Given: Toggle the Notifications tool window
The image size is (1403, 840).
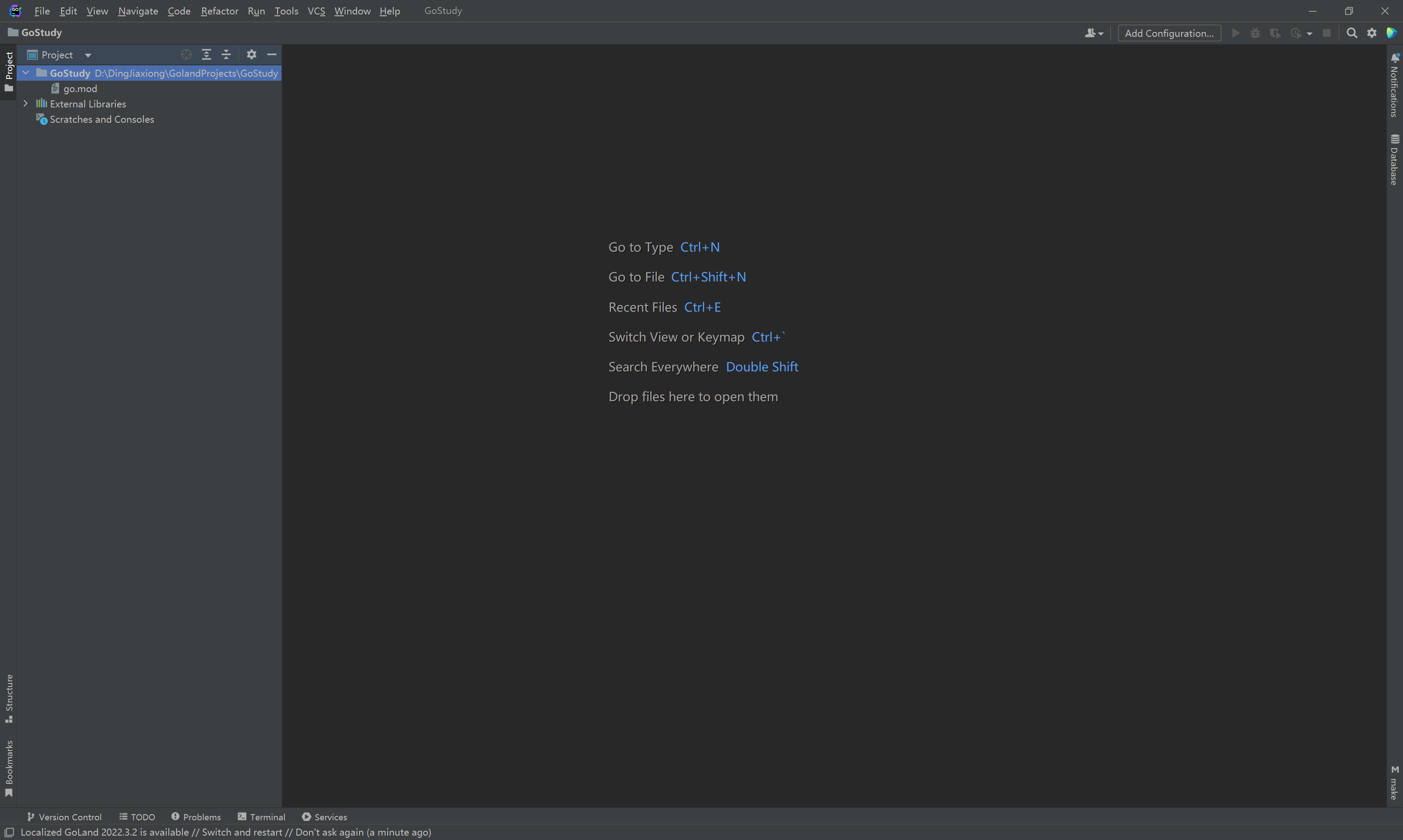Looking at the screenshot, I should [1395, 85].
